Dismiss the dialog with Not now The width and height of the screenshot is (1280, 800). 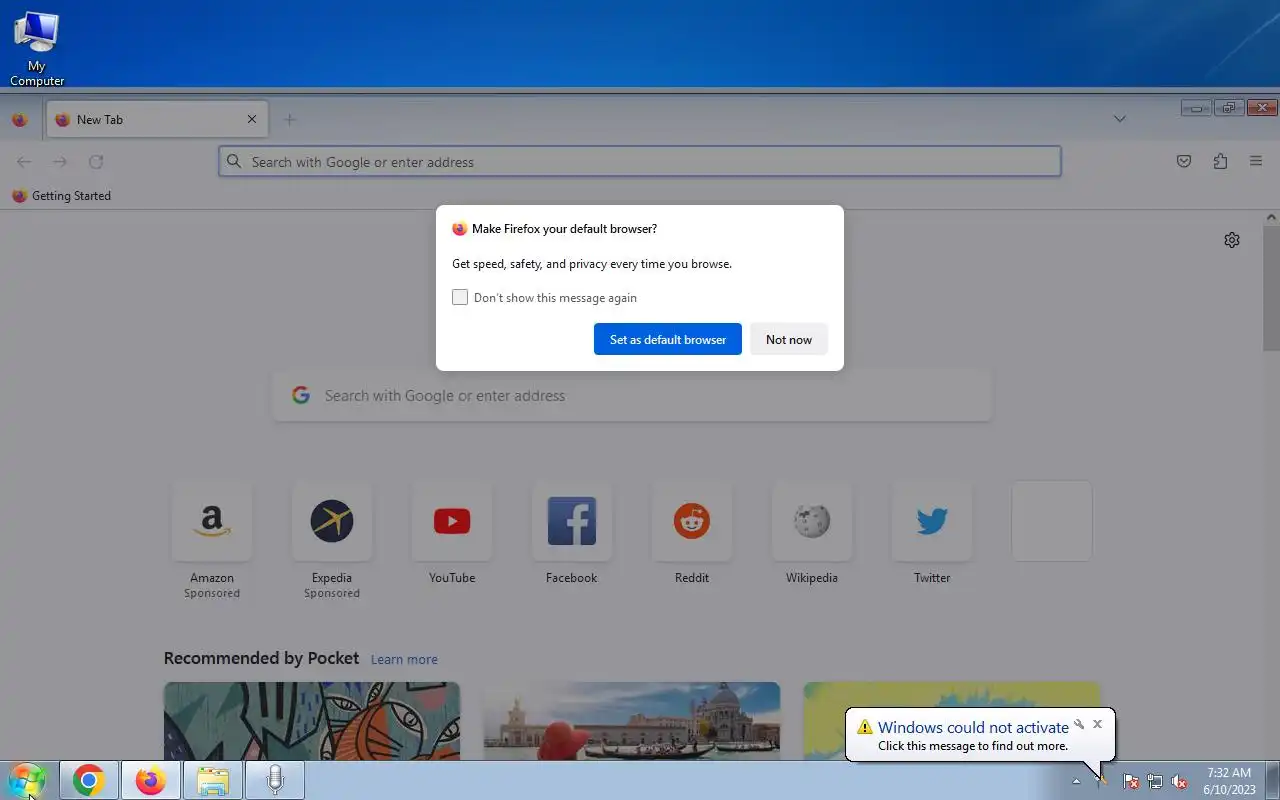click(x=789, y=339)
